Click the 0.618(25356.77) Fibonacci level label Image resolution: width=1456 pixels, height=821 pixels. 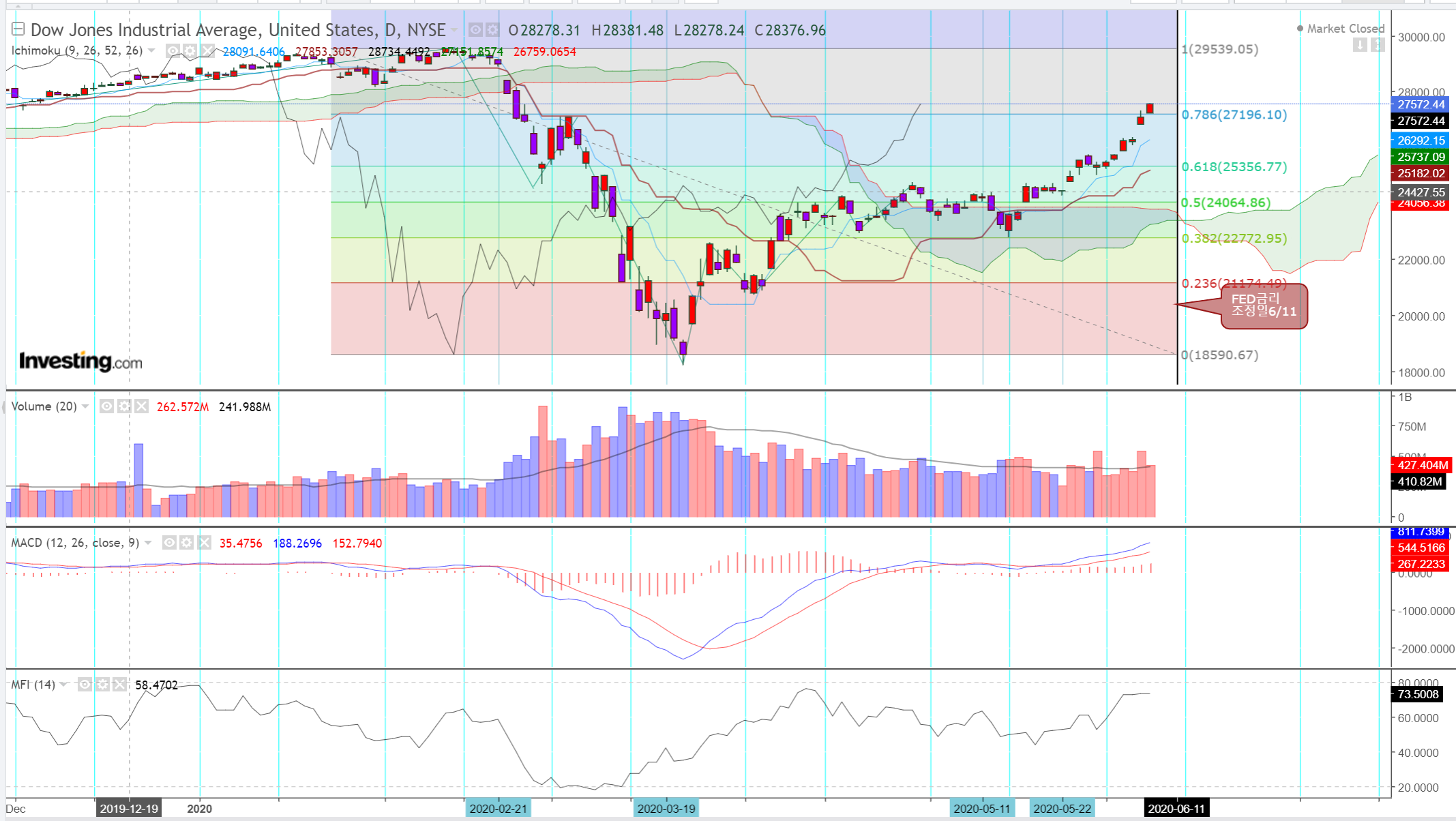click(1234, 167)
